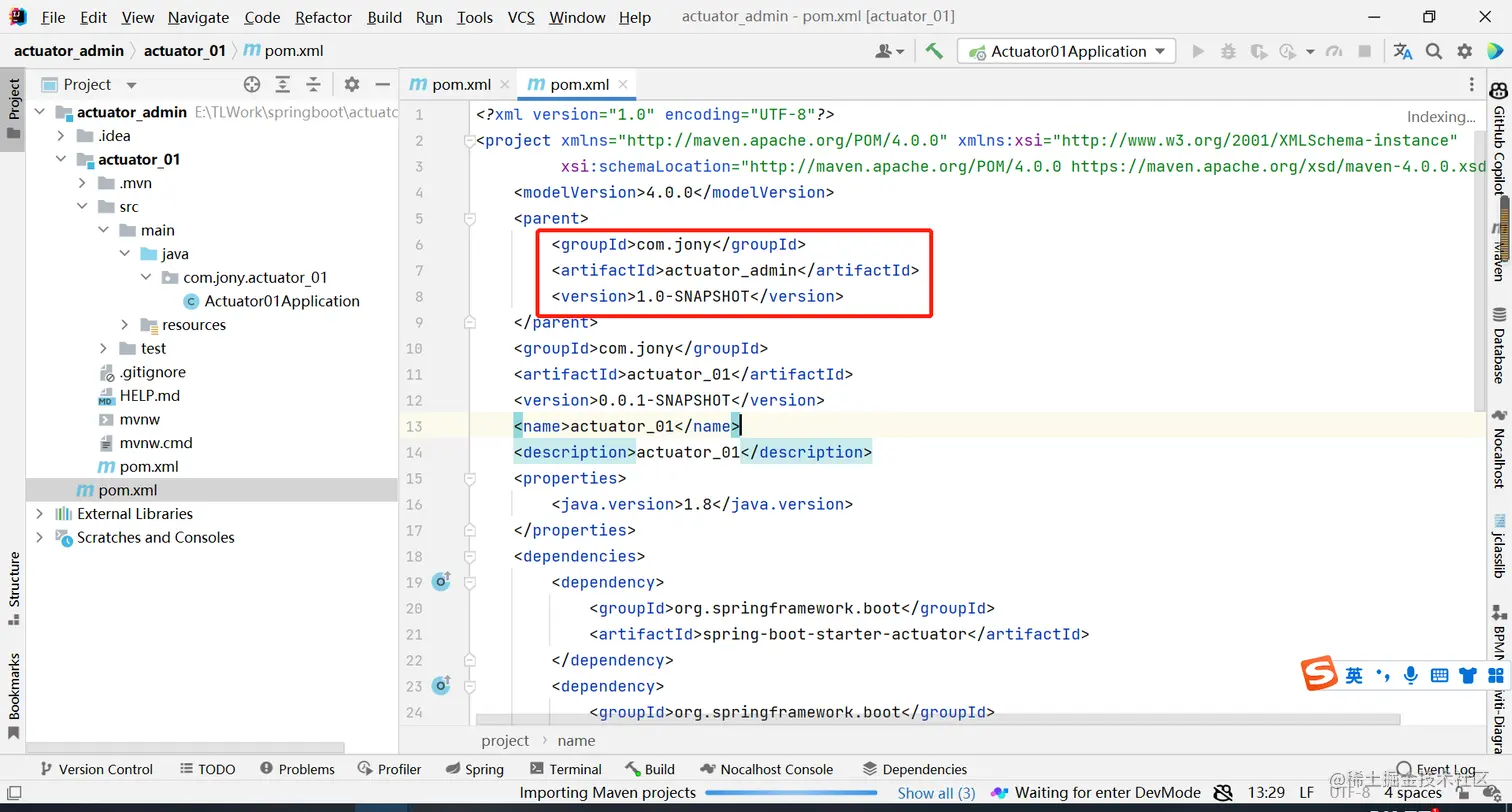Image resolution: width=1512 pixels, height=812 pixels.
Task: Fold the properties tag on line 15
Action: pyautogui.click(x=468, y=478)
